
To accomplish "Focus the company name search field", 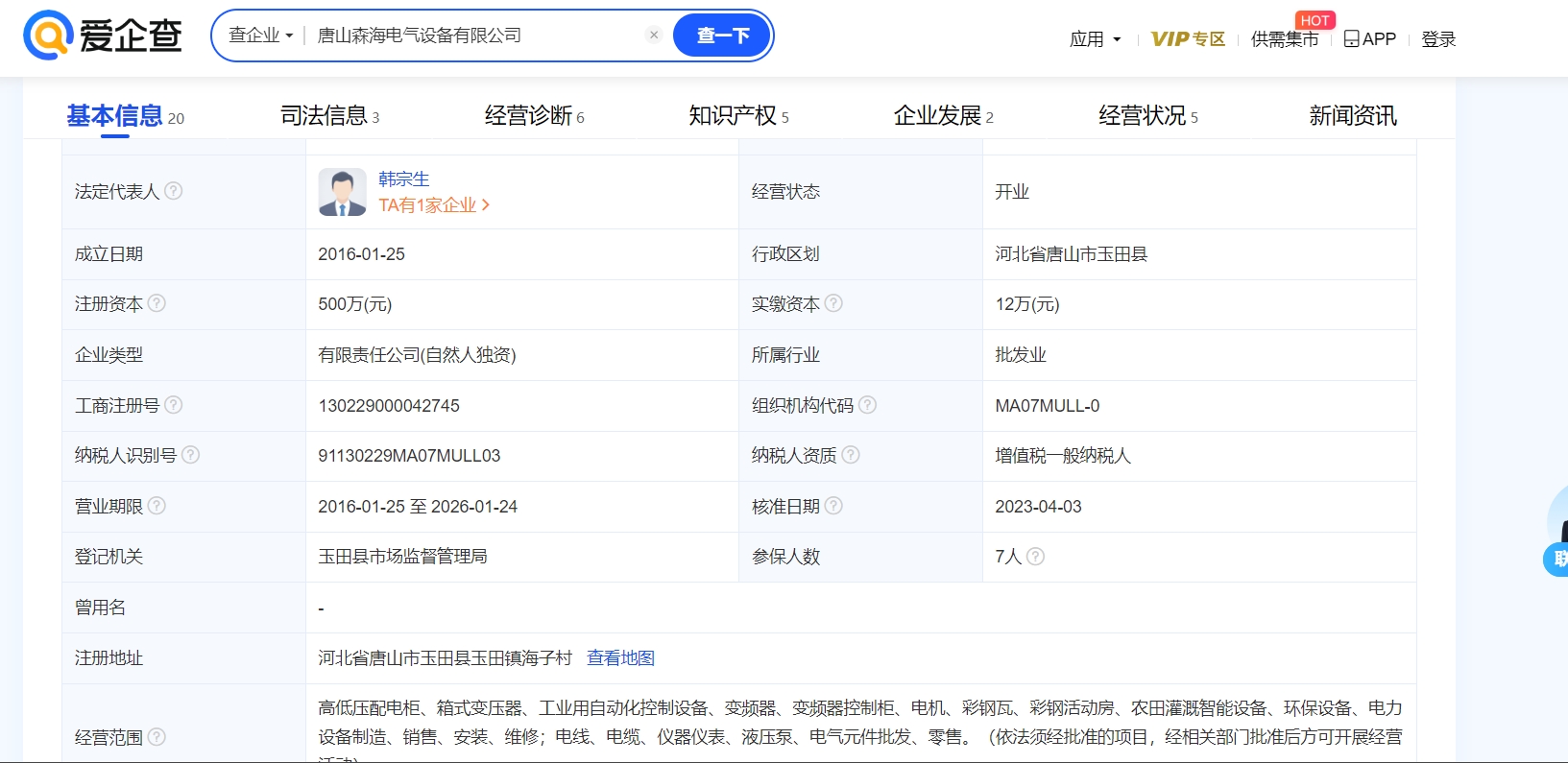I will pos(477,36).
